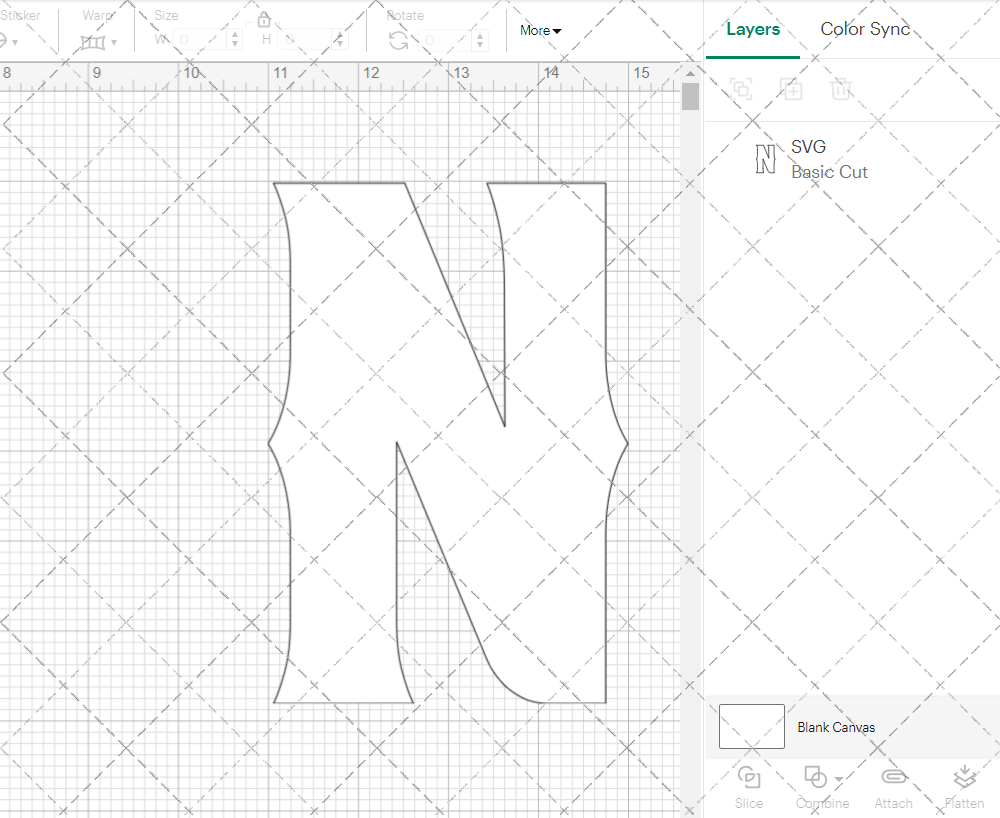Open the More dropdown menu

pyautogui.click(x=539, y=31)
